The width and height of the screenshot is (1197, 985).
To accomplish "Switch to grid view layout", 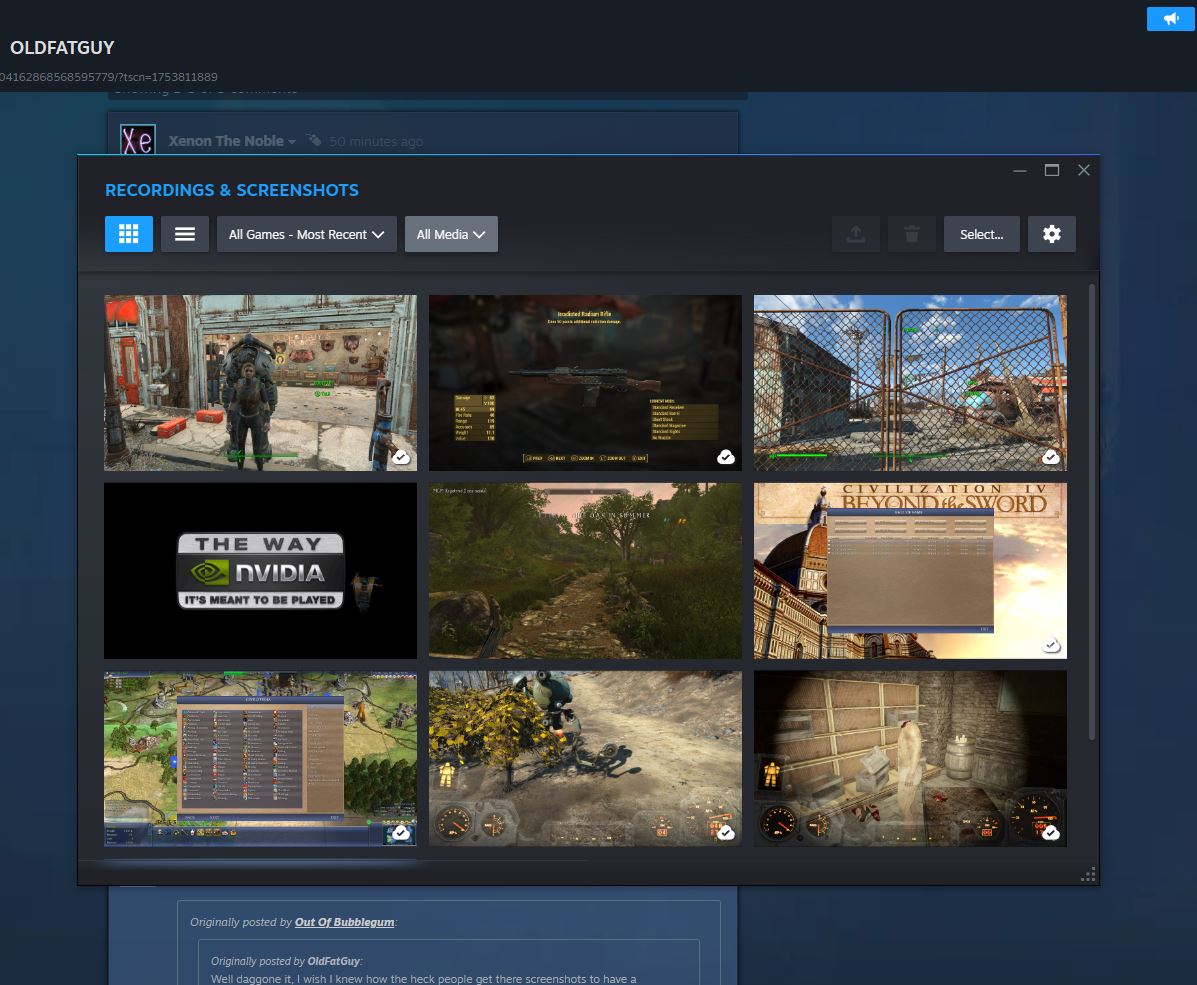I will [128, 234].
